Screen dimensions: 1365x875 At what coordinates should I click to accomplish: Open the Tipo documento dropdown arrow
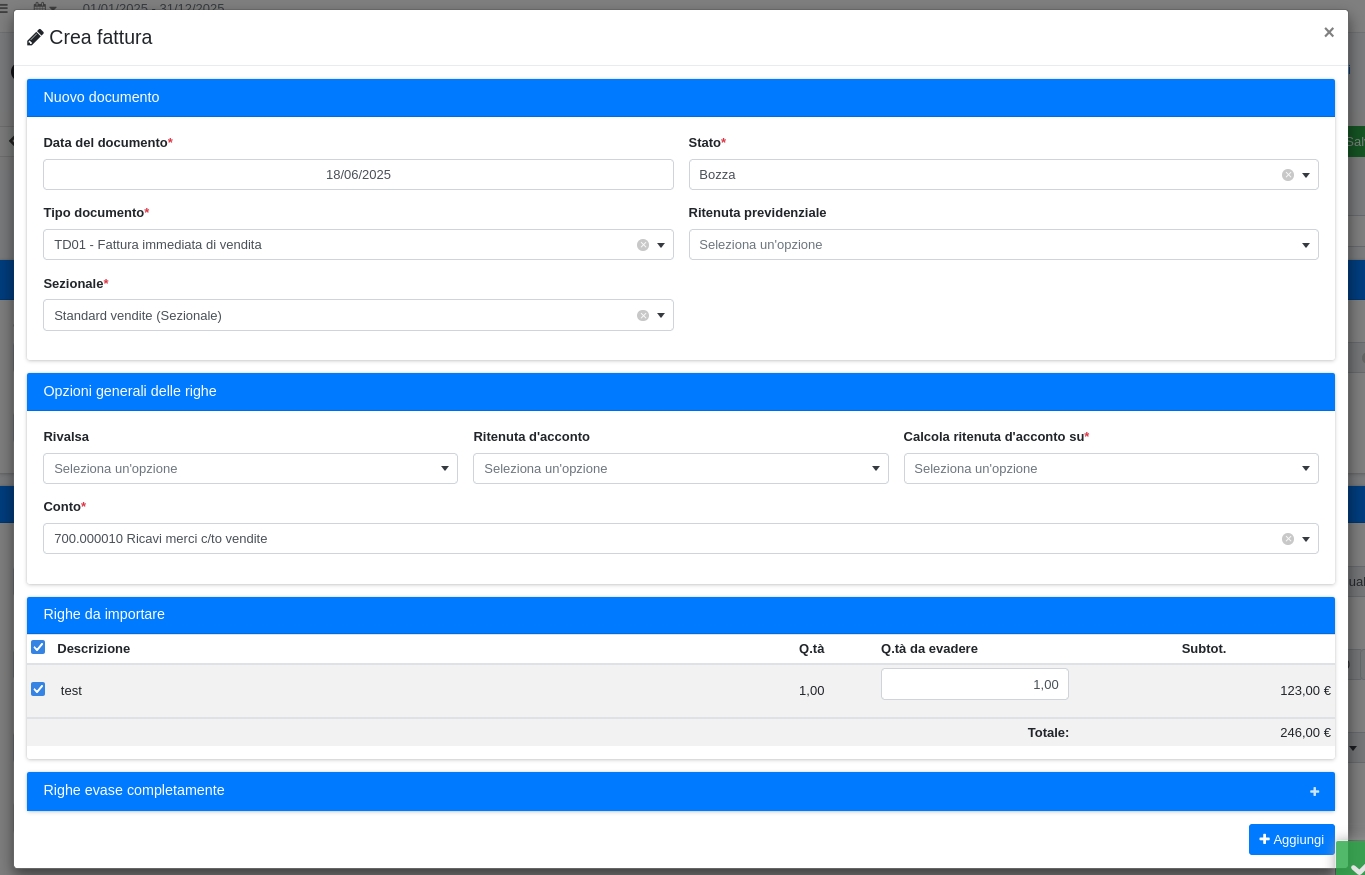point(661,245)
